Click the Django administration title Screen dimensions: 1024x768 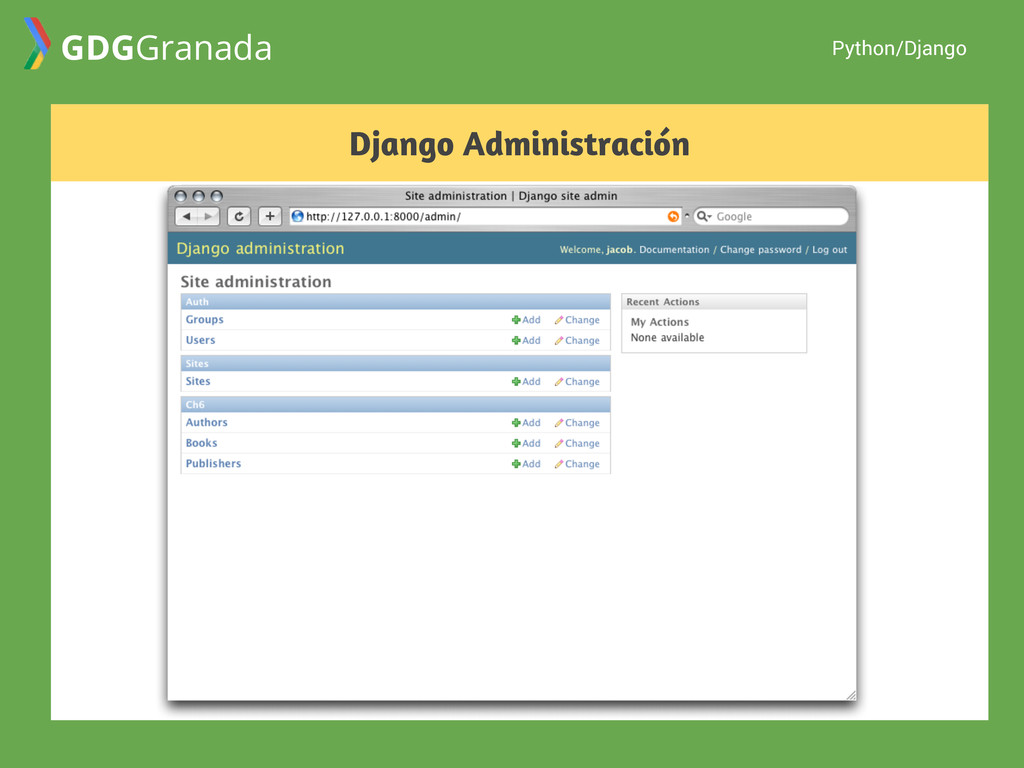coord(260,248)
